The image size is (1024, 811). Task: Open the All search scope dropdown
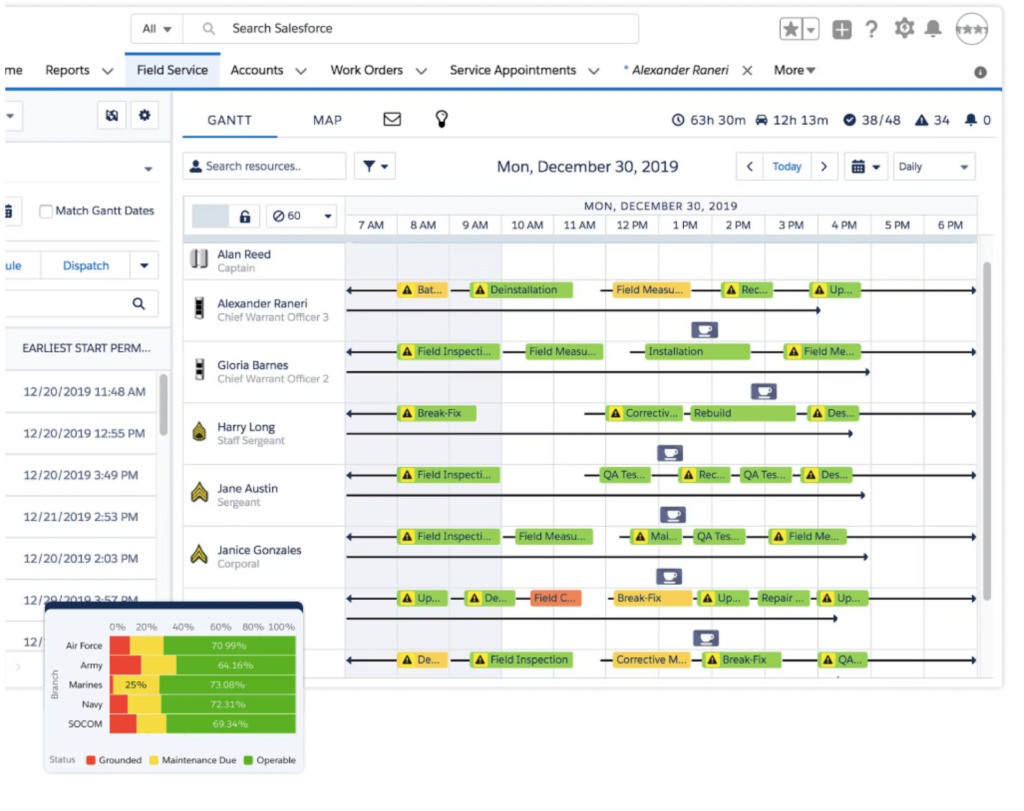point(156,28)
